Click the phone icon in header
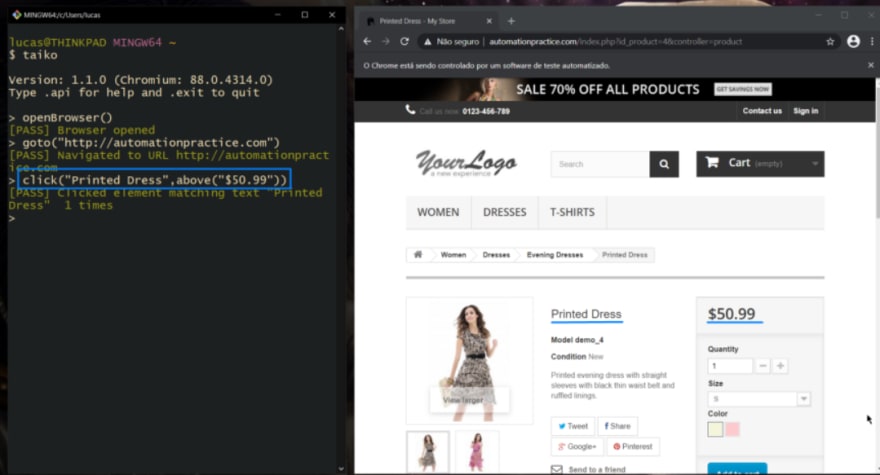The width and height of the screenshot is (880, 475). (x=411, y=110)
